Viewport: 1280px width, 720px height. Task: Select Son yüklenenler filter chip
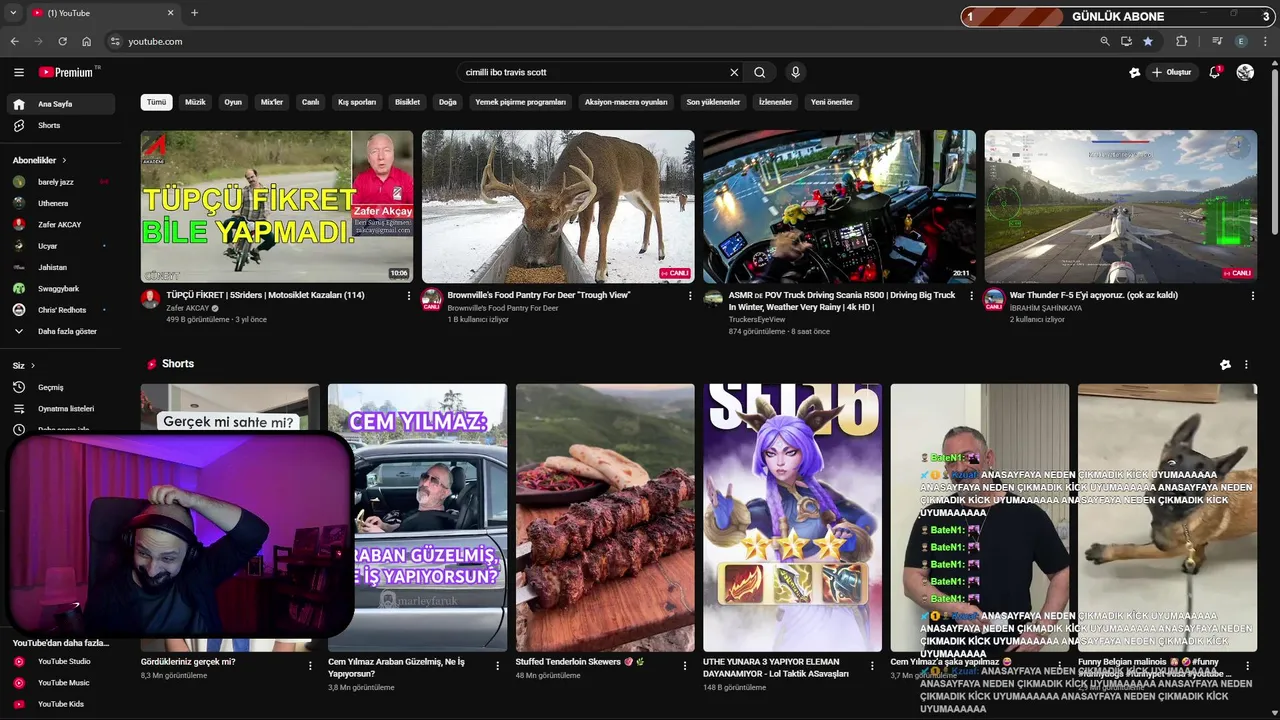click(713, 102)
